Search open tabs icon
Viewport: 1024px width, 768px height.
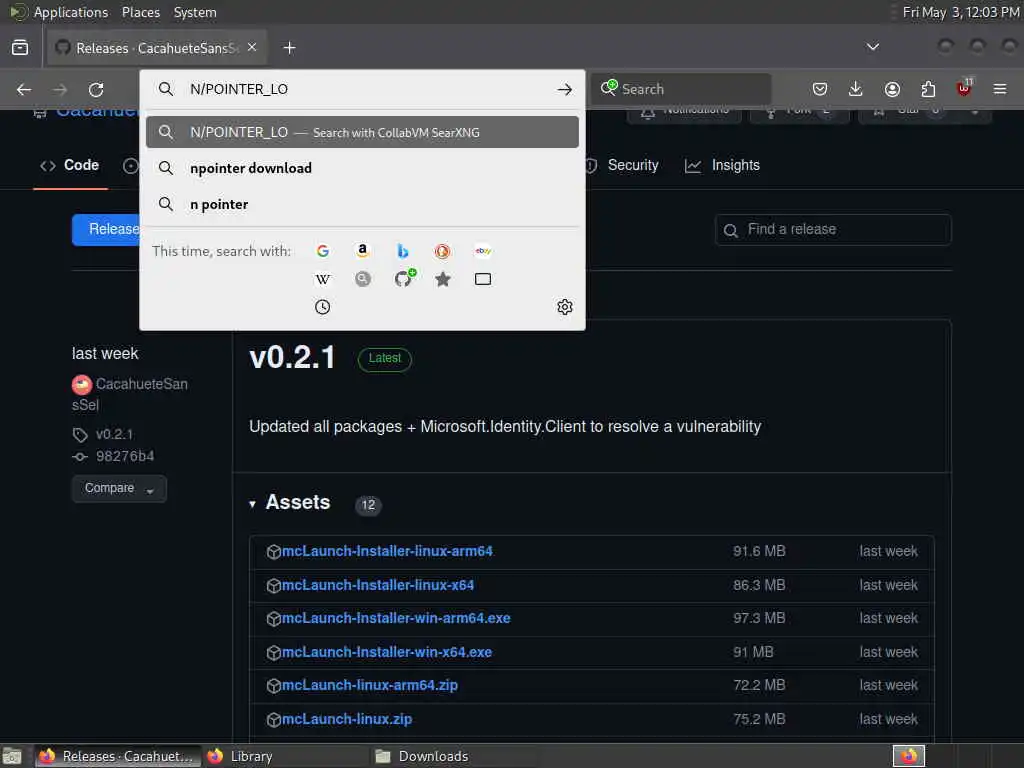pos(483,280)
